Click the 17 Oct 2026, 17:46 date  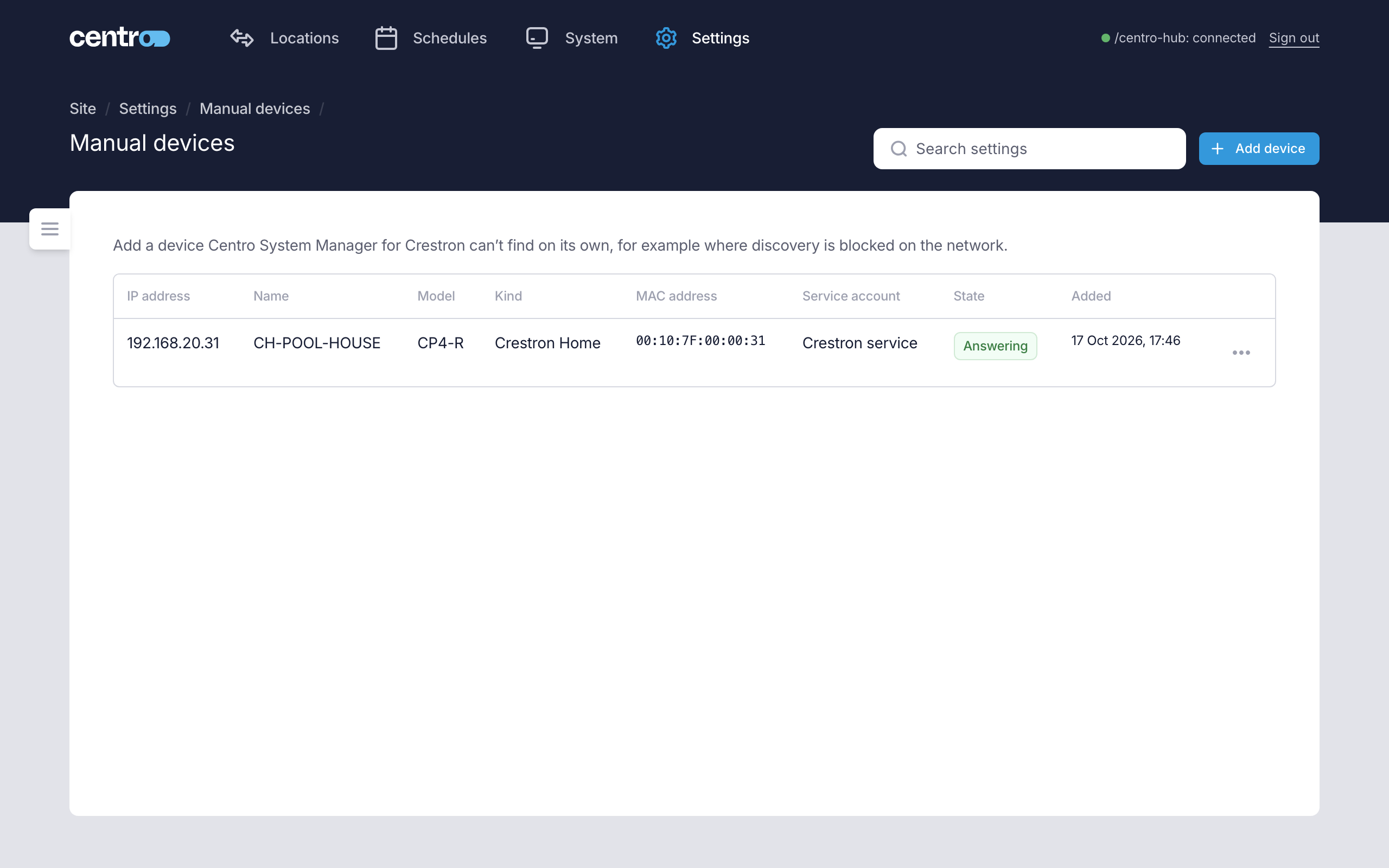pyautogui.click(x=1125, y=341)
